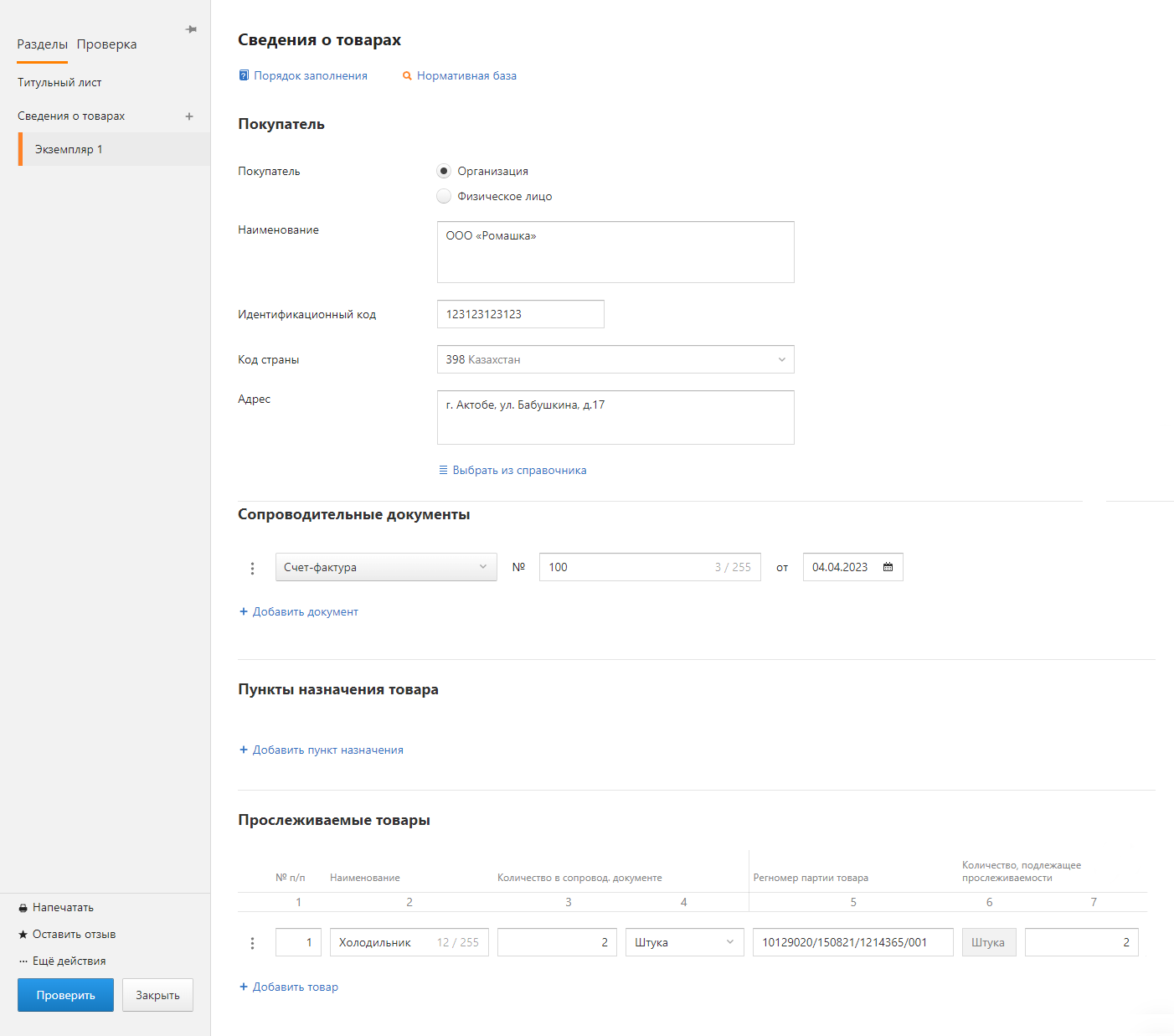Open Сведения о товарах section in sidebar
Viewport: 1174px width, 1036px height.
click(71, 116)
